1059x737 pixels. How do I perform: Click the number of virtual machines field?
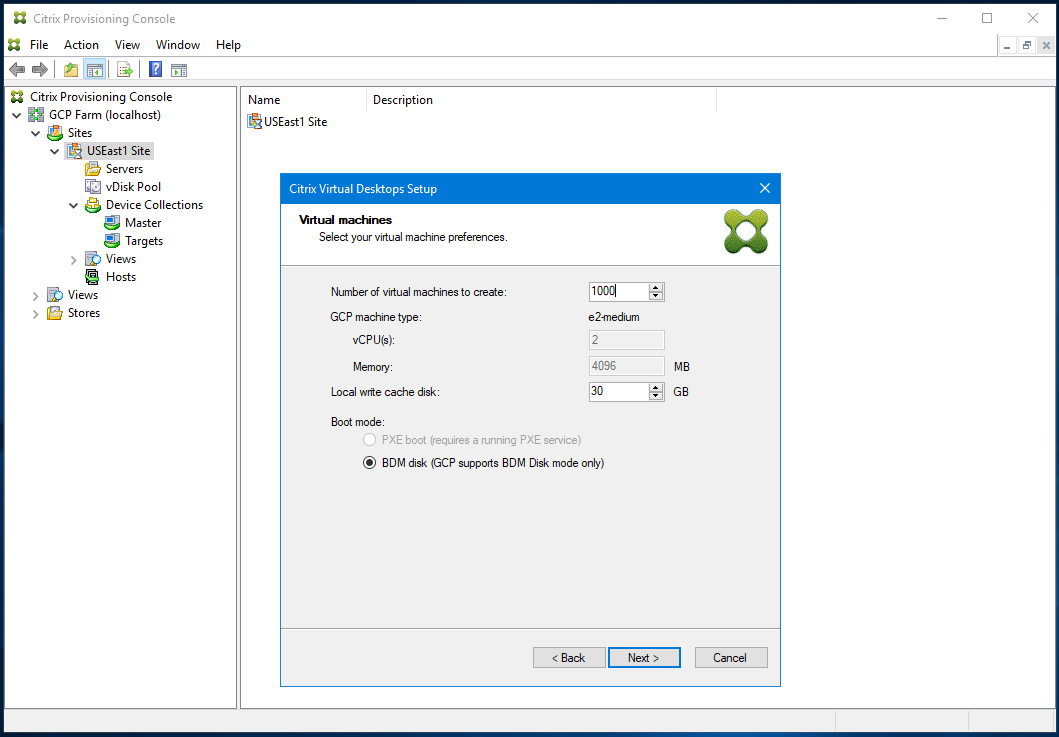pyautogui.click(x=620, y=291)
